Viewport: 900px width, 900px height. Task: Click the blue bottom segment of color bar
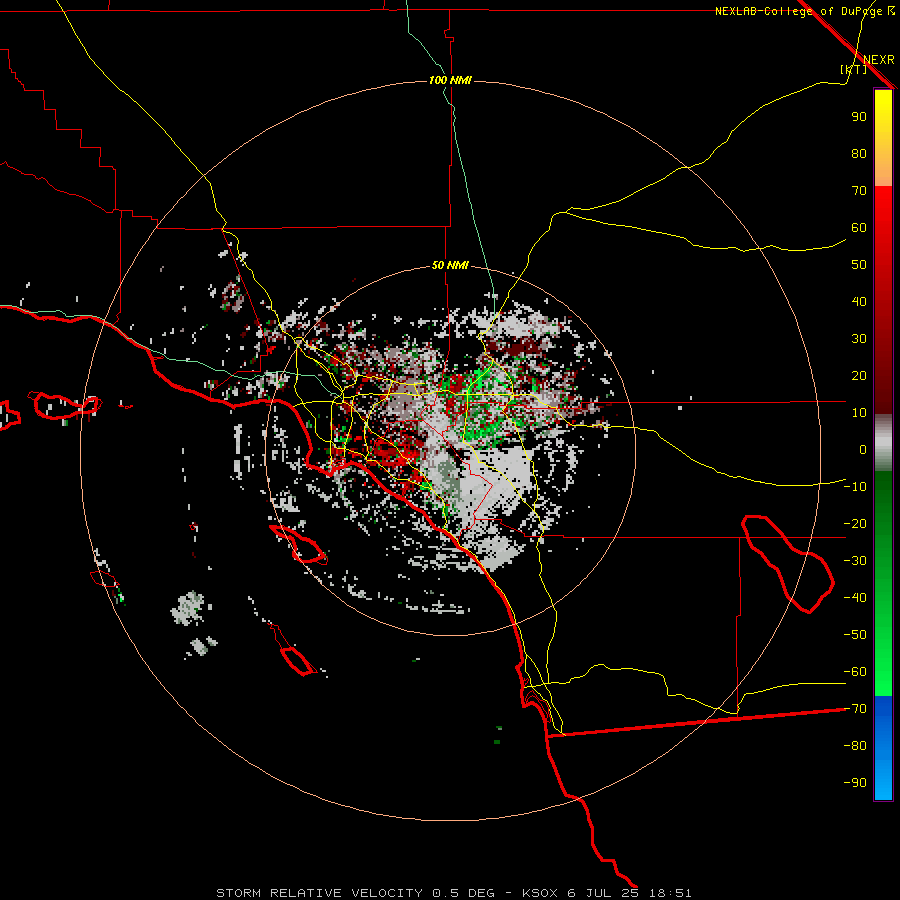[883, 748]
